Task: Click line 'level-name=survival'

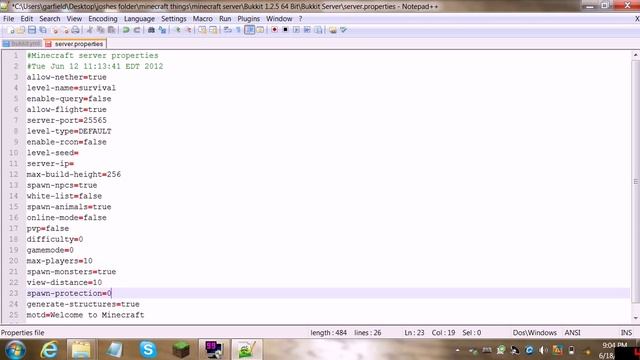Action: (x=71, y=88)
